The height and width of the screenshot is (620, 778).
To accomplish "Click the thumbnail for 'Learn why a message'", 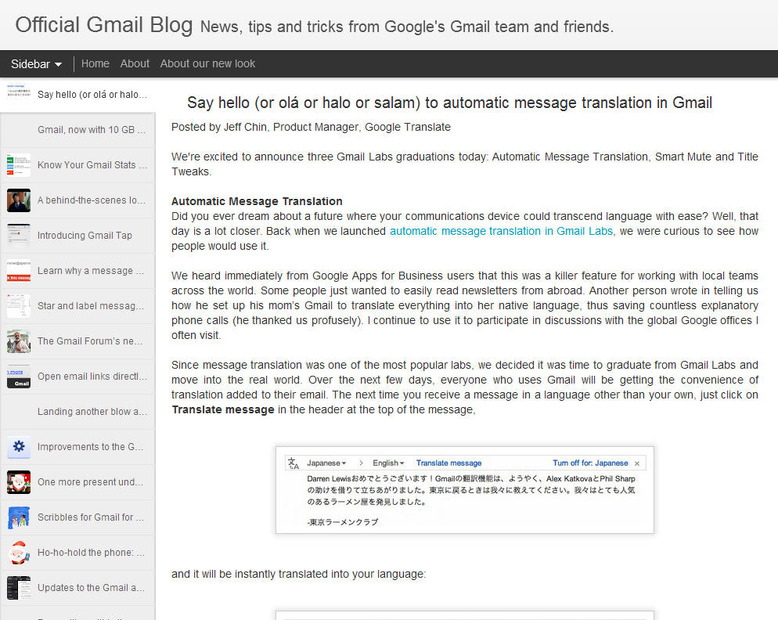I will pyautogui.click(x=19, y=271).
